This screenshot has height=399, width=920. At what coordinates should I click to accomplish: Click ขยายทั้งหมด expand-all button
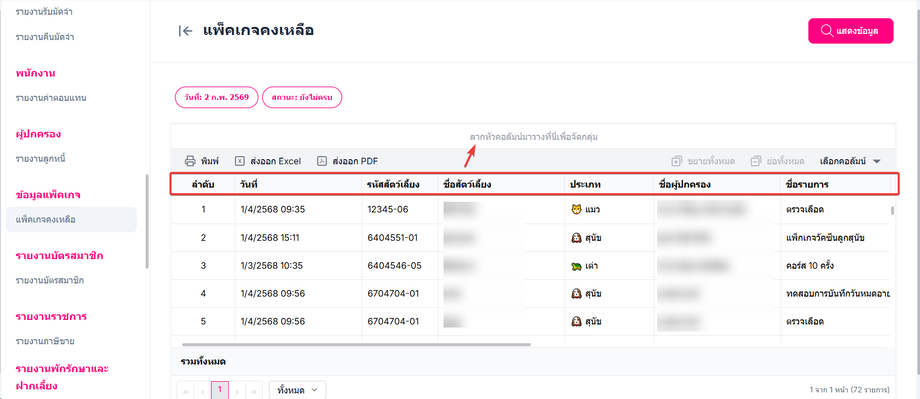pos(703,161)
